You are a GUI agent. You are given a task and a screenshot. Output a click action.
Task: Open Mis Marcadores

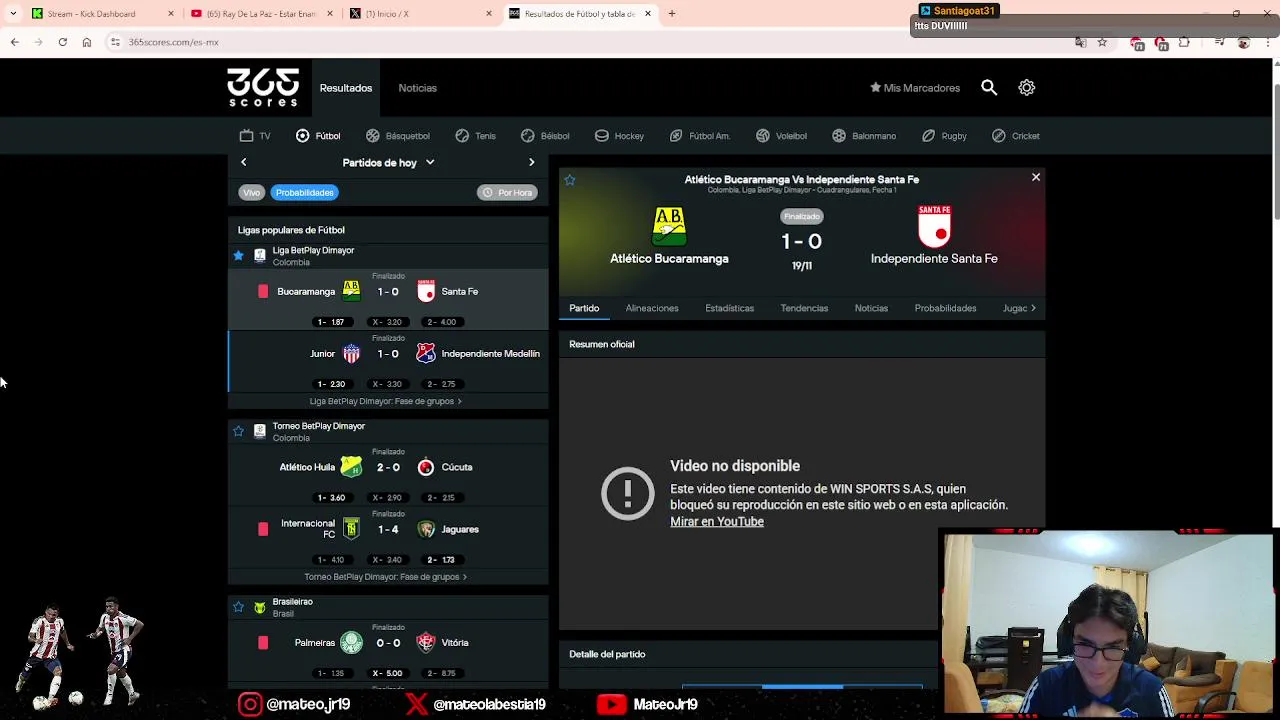tap(915, 88)
